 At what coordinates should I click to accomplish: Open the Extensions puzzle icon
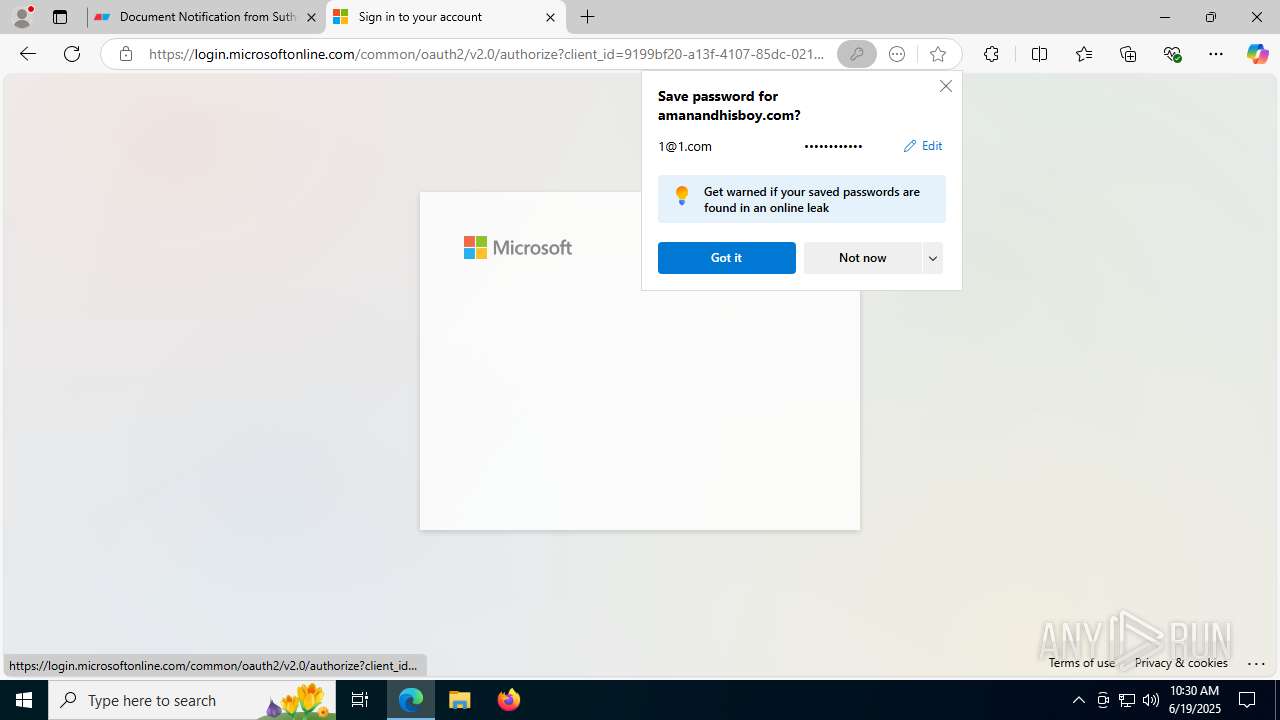click(x=991, y=54)
